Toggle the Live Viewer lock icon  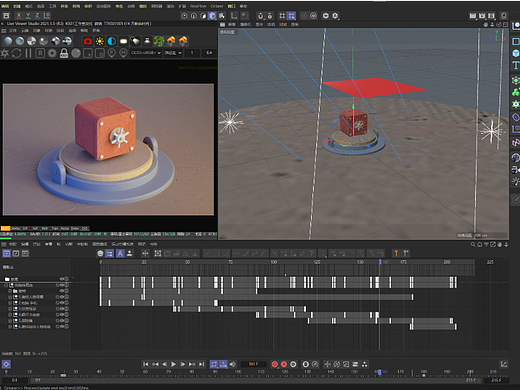tap(64, 53)
